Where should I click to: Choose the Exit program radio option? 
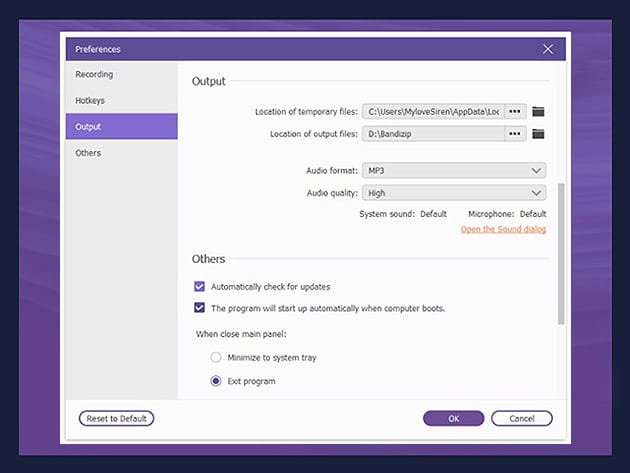[216, 381]
